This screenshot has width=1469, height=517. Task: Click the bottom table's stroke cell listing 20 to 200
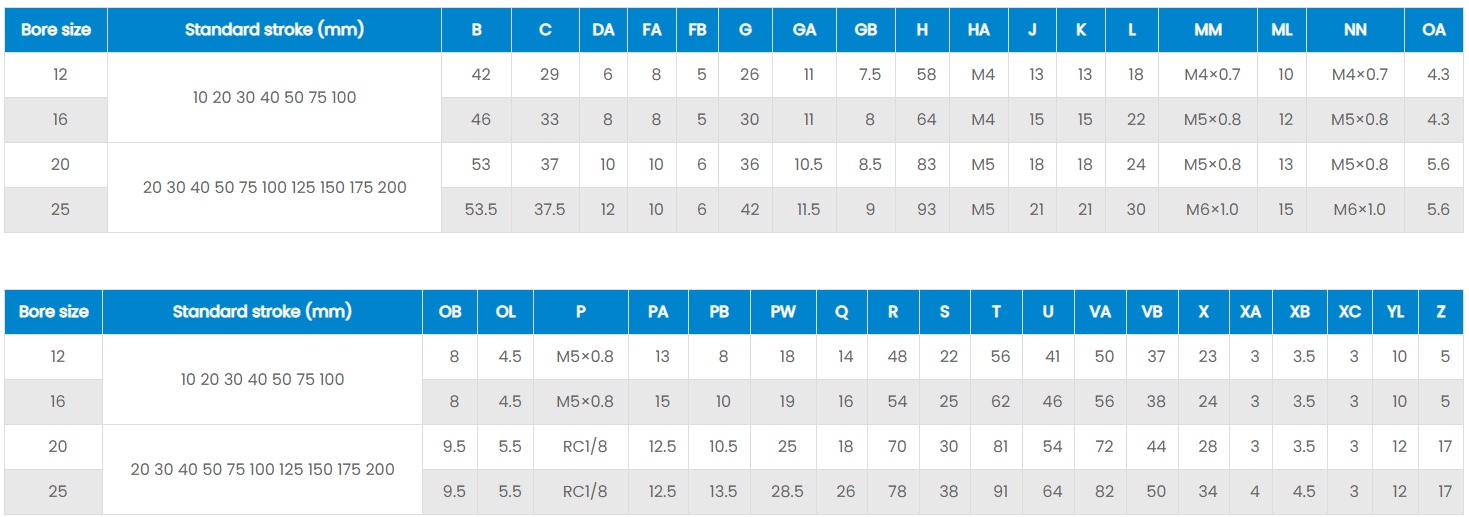tap(262, 469)
